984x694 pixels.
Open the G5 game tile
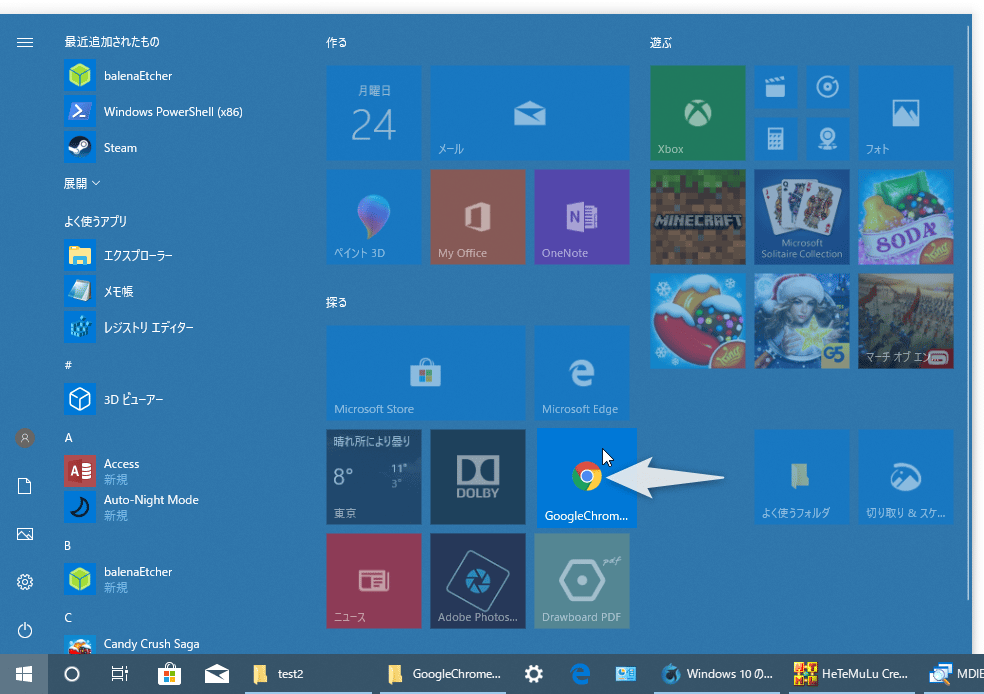click(801, 321)
